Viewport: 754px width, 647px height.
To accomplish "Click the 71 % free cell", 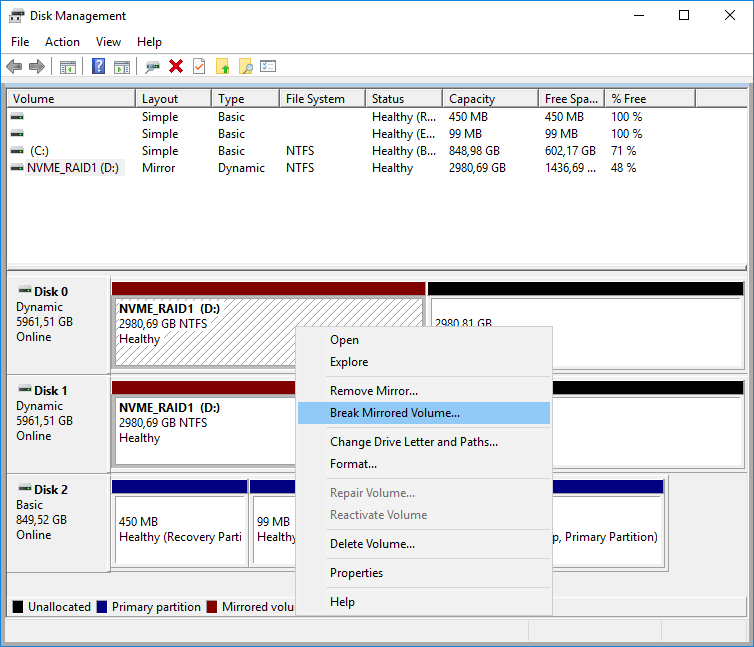I will point(624,151).
